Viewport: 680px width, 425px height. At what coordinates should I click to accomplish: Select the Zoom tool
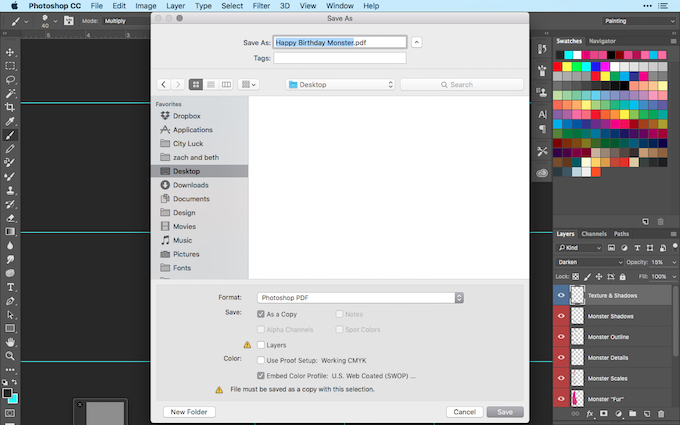tap(10, 356)
